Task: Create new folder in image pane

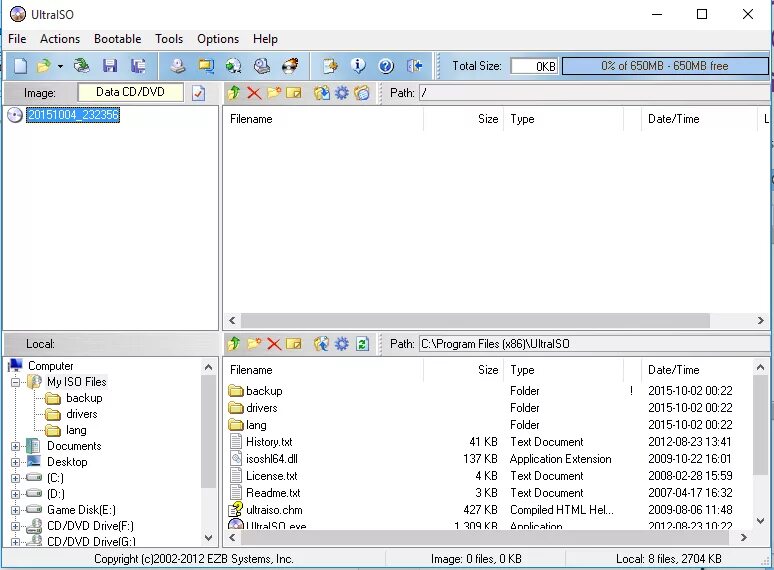Action: (x=274, y=92)
